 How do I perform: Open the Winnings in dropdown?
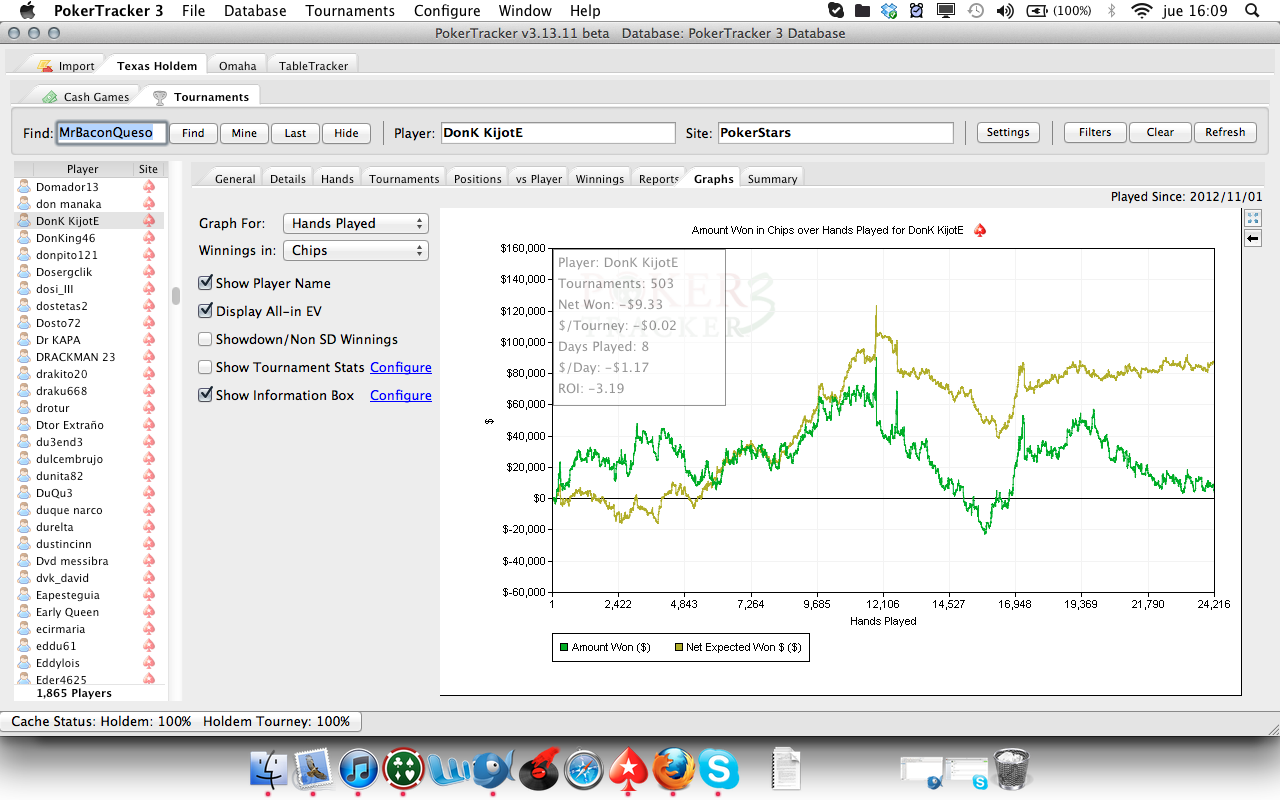click(x=355, y=250)
